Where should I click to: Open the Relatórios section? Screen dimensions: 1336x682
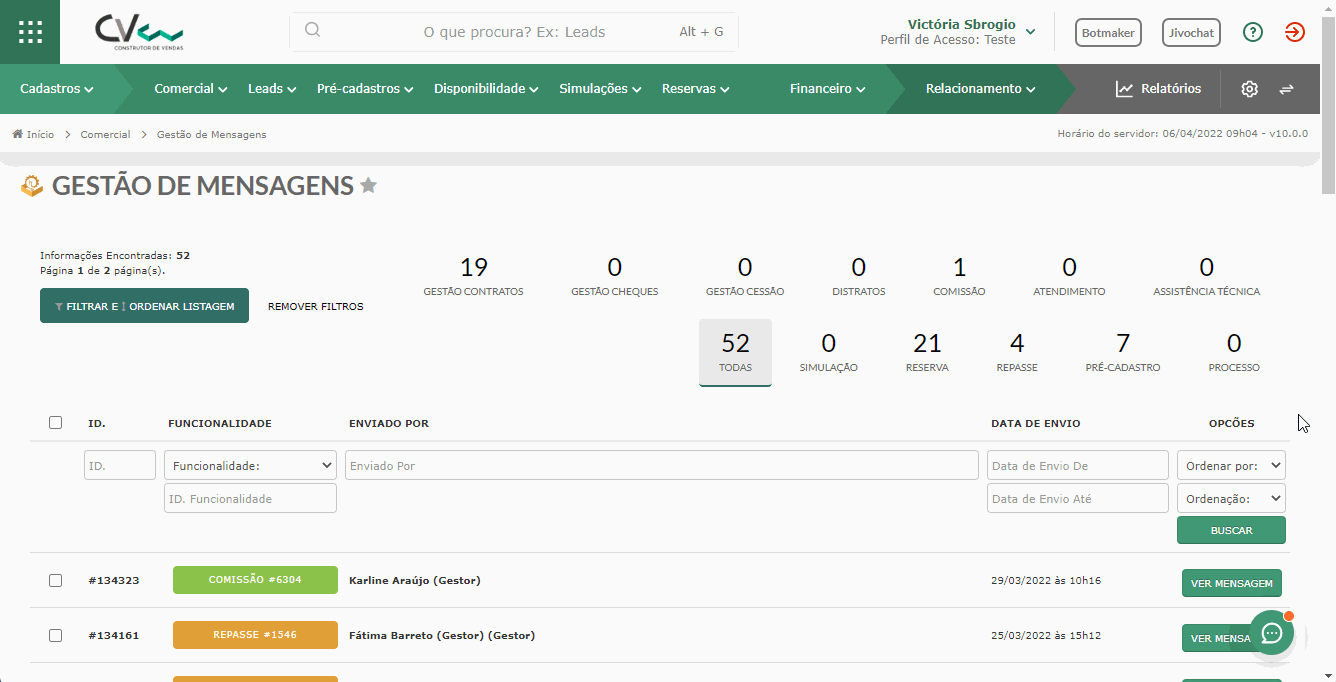[x=1159, y=89]
